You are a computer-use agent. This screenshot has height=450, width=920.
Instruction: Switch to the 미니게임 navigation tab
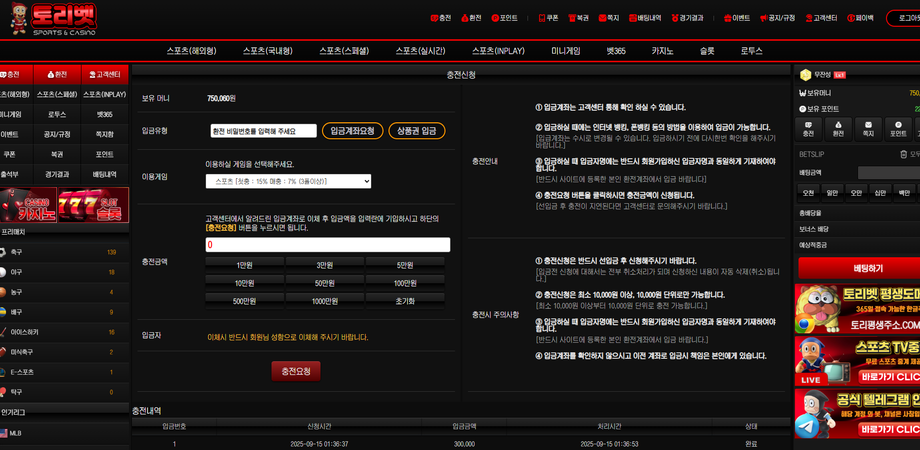(565, 51)
